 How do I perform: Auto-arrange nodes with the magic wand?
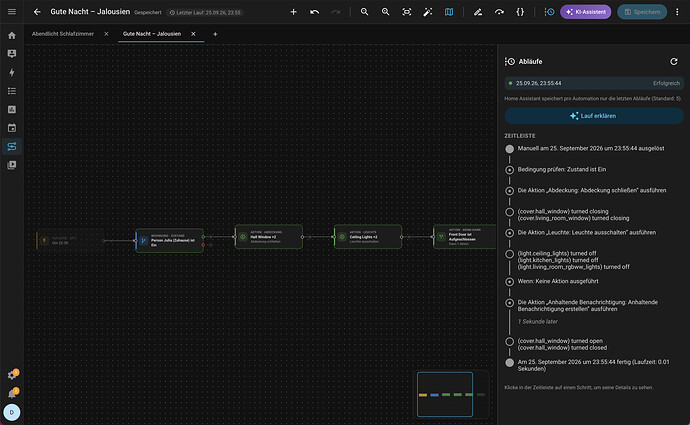[428, 12]
